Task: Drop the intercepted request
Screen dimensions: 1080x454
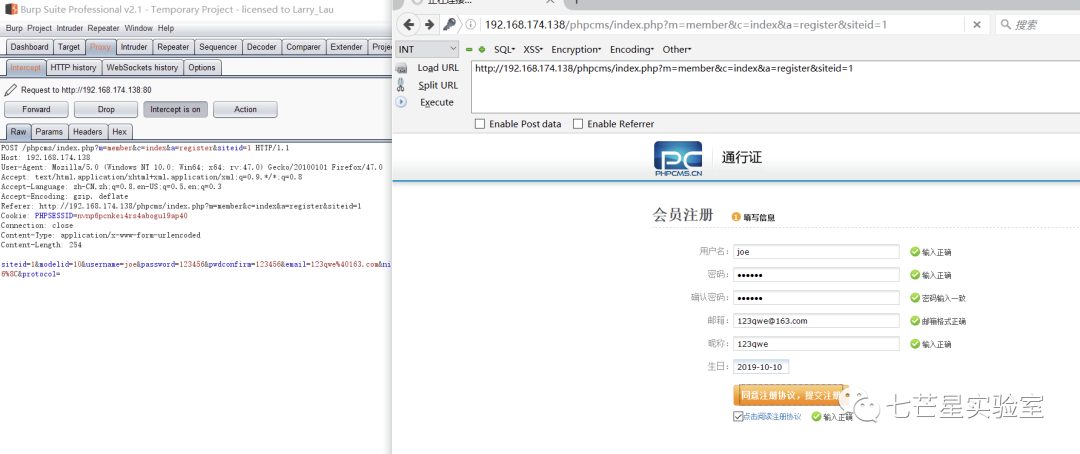Action: (x=106, y=110)
